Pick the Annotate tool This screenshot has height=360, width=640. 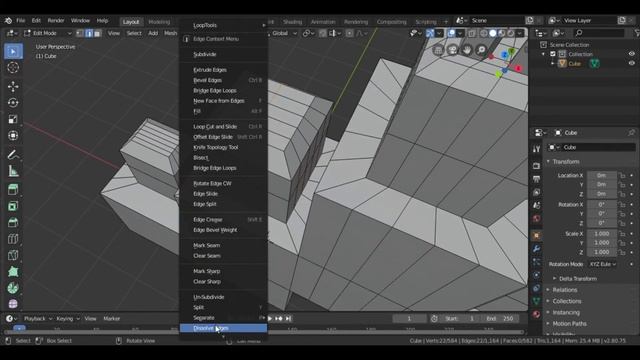click(x=13, y=155)
